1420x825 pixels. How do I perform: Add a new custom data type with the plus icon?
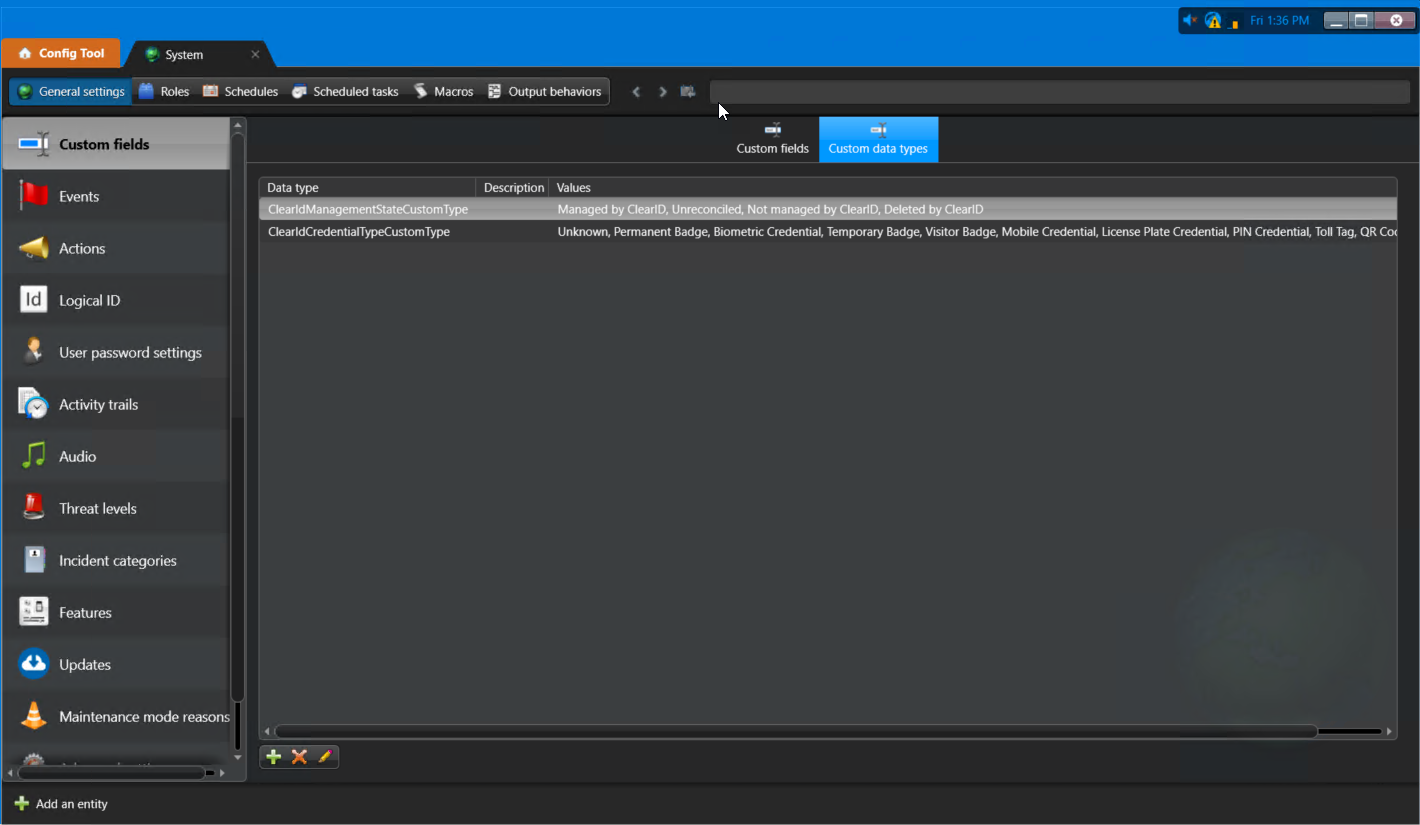point(273,757)
